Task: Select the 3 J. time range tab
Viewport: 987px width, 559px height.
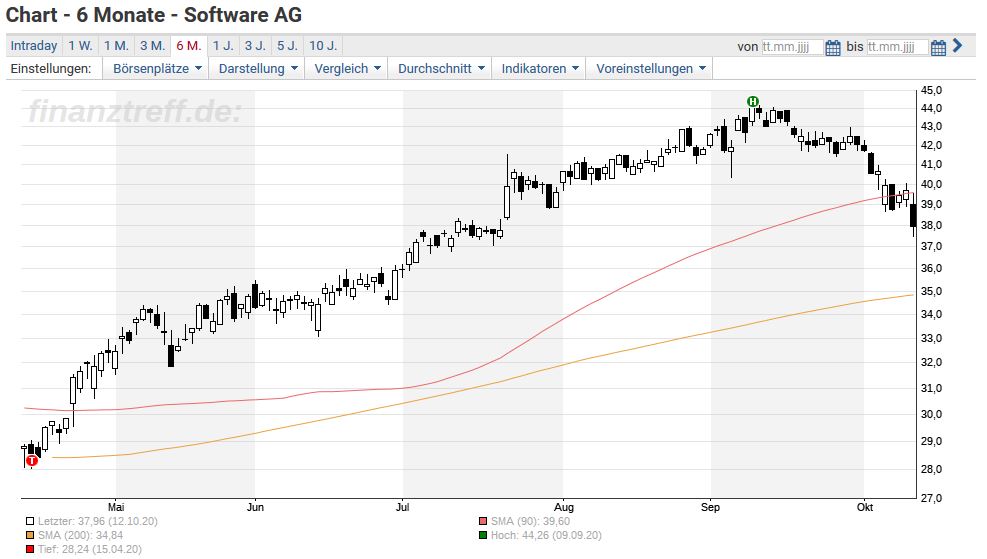Action: (255, 46)
